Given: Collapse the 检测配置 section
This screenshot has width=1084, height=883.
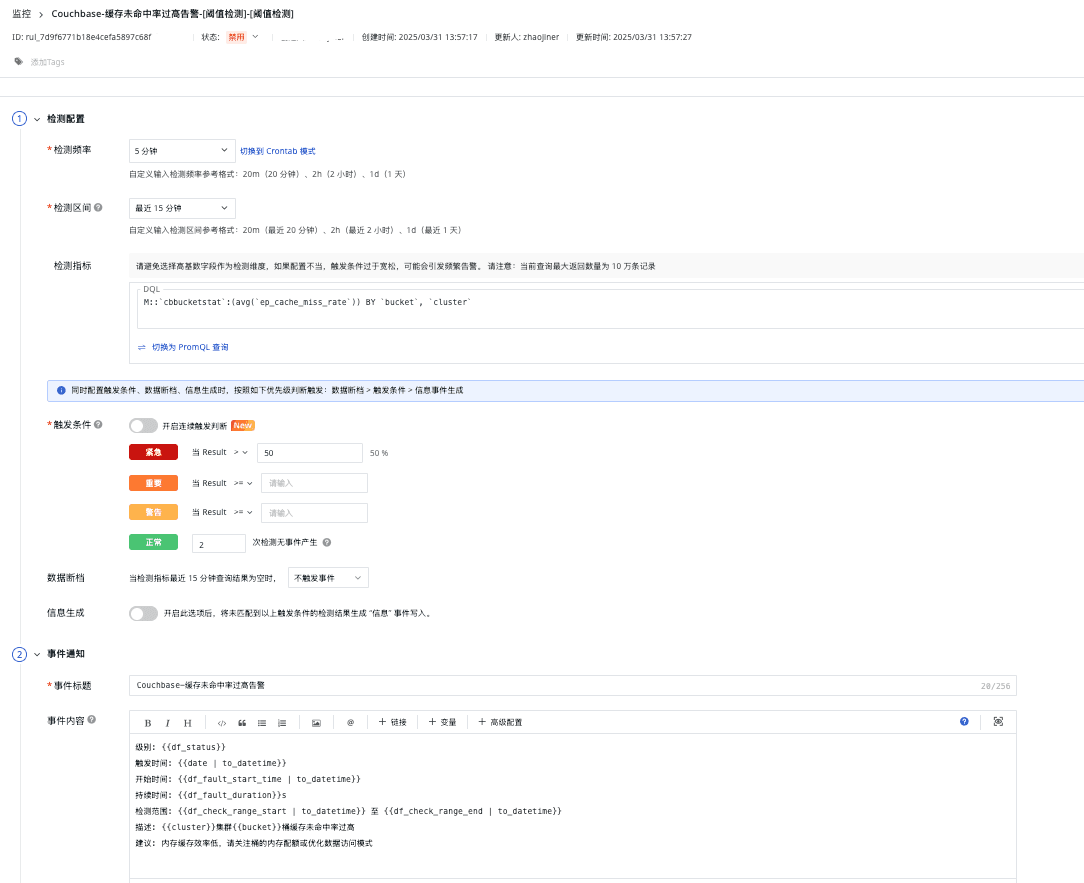Looking at the screenshot, I should click(x=37, y=120).
